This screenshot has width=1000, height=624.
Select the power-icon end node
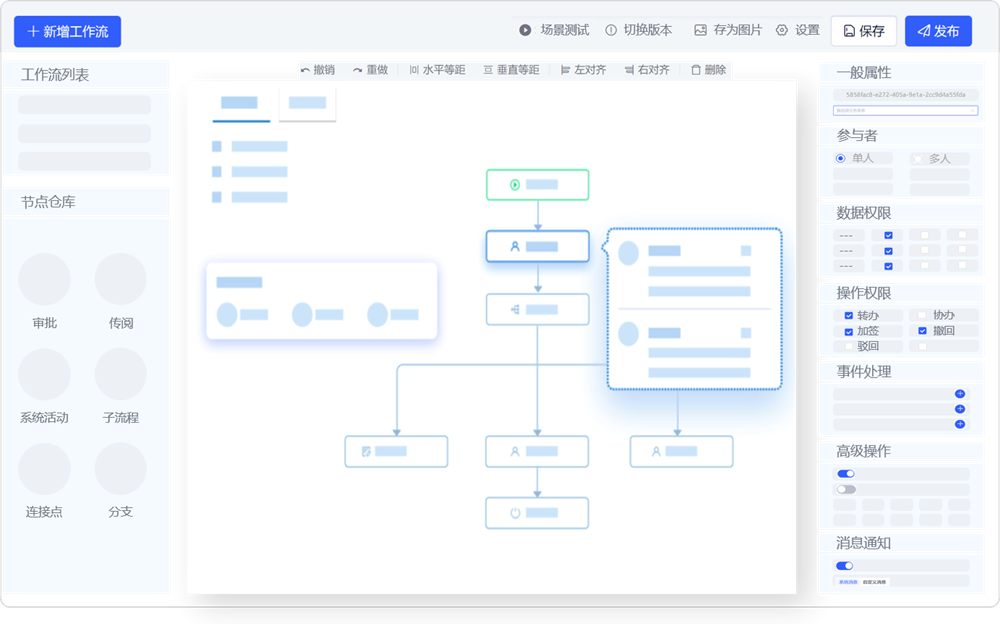coord(537,513)
